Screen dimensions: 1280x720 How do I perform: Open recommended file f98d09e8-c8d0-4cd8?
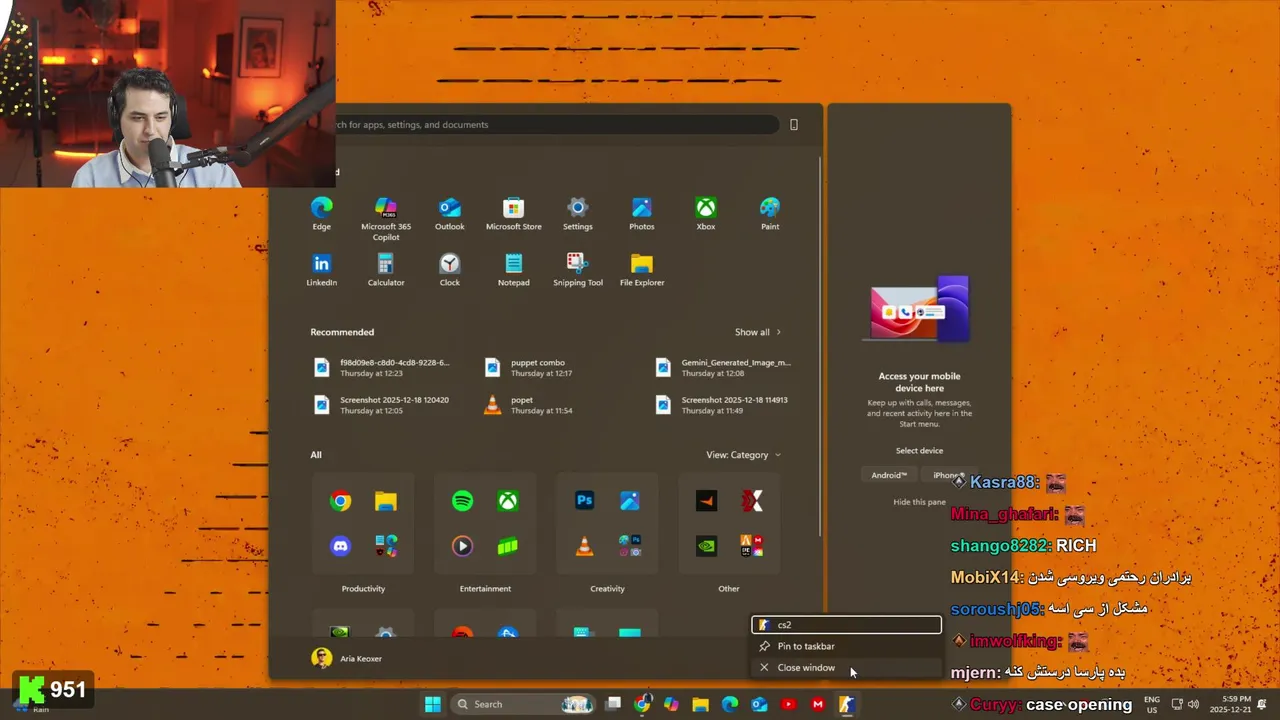point(382,367)
